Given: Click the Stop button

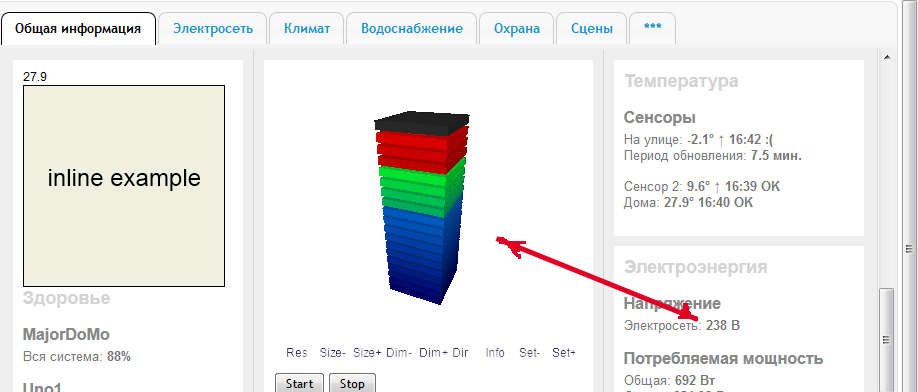Looking at the screenshot, I should point(352,383).
